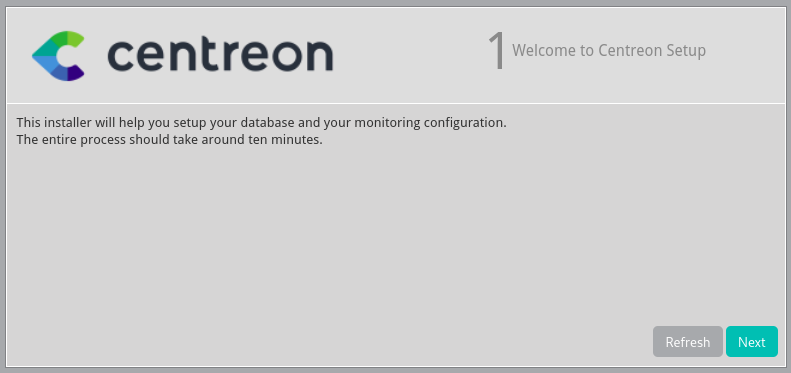
Task: Click the light blue segment of the logo
Action: (44, 64)
